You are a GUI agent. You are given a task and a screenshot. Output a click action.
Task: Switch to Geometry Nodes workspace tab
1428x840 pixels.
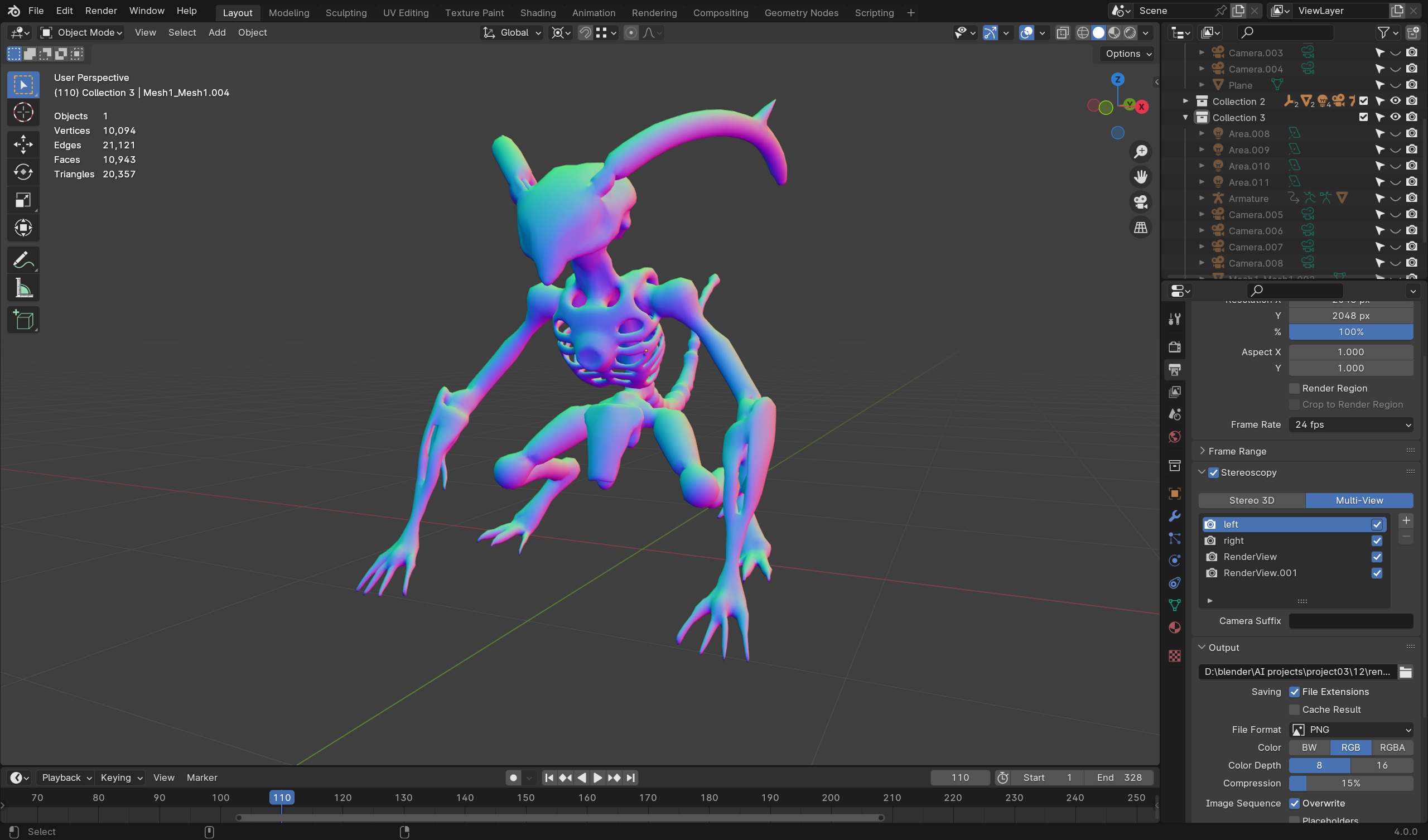(x=800, y=12)
